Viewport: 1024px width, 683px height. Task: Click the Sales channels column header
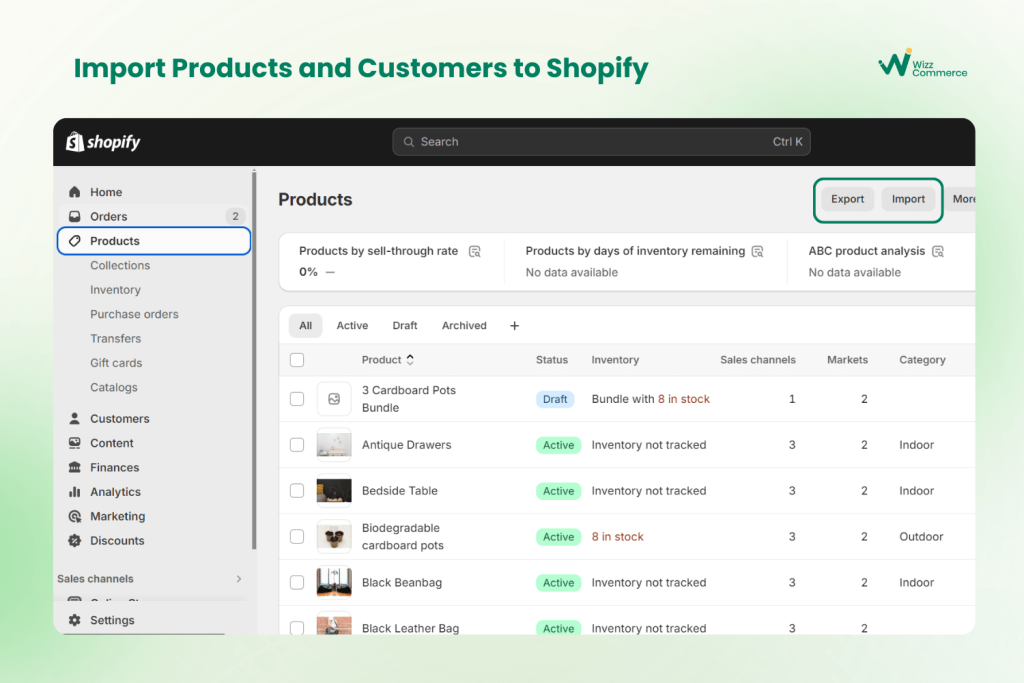pos(758,360)
